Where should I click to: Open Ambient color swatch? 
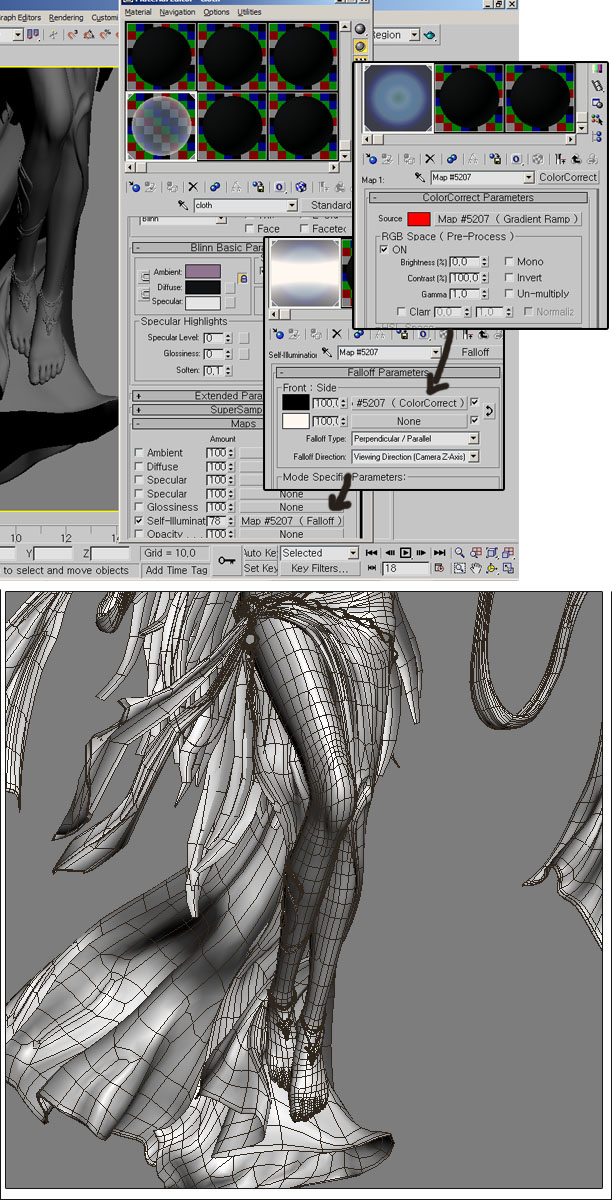[202, 270]
